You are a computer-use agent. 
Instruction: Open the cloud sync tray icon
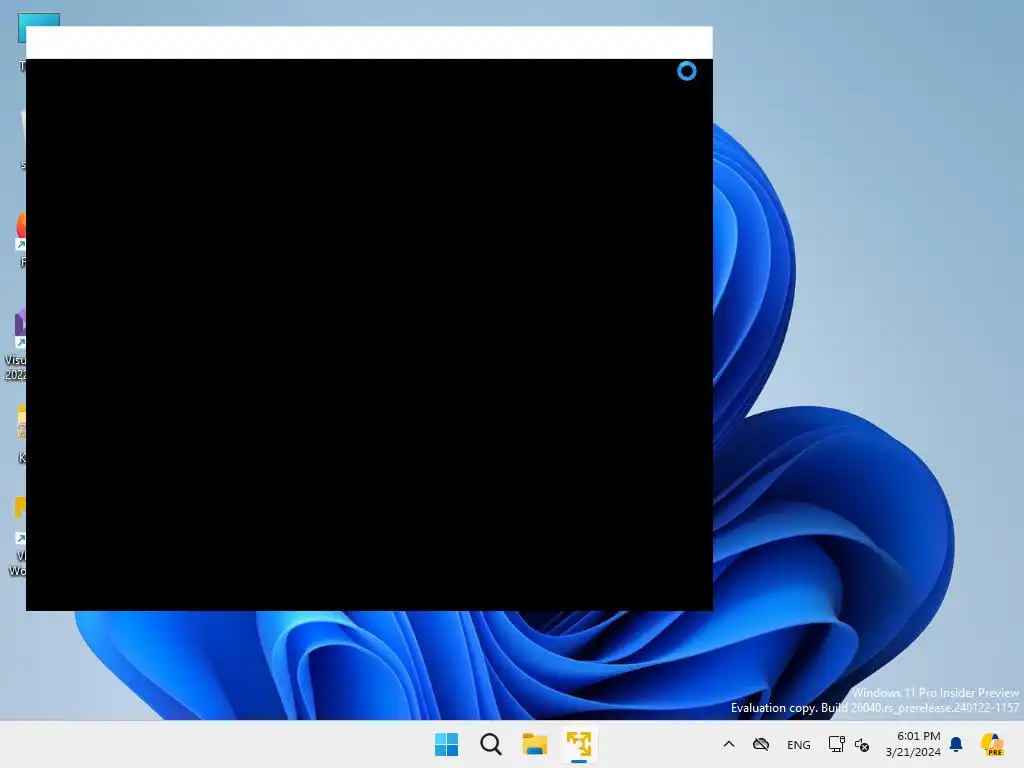pyautogui.click(x=761, y=744)
